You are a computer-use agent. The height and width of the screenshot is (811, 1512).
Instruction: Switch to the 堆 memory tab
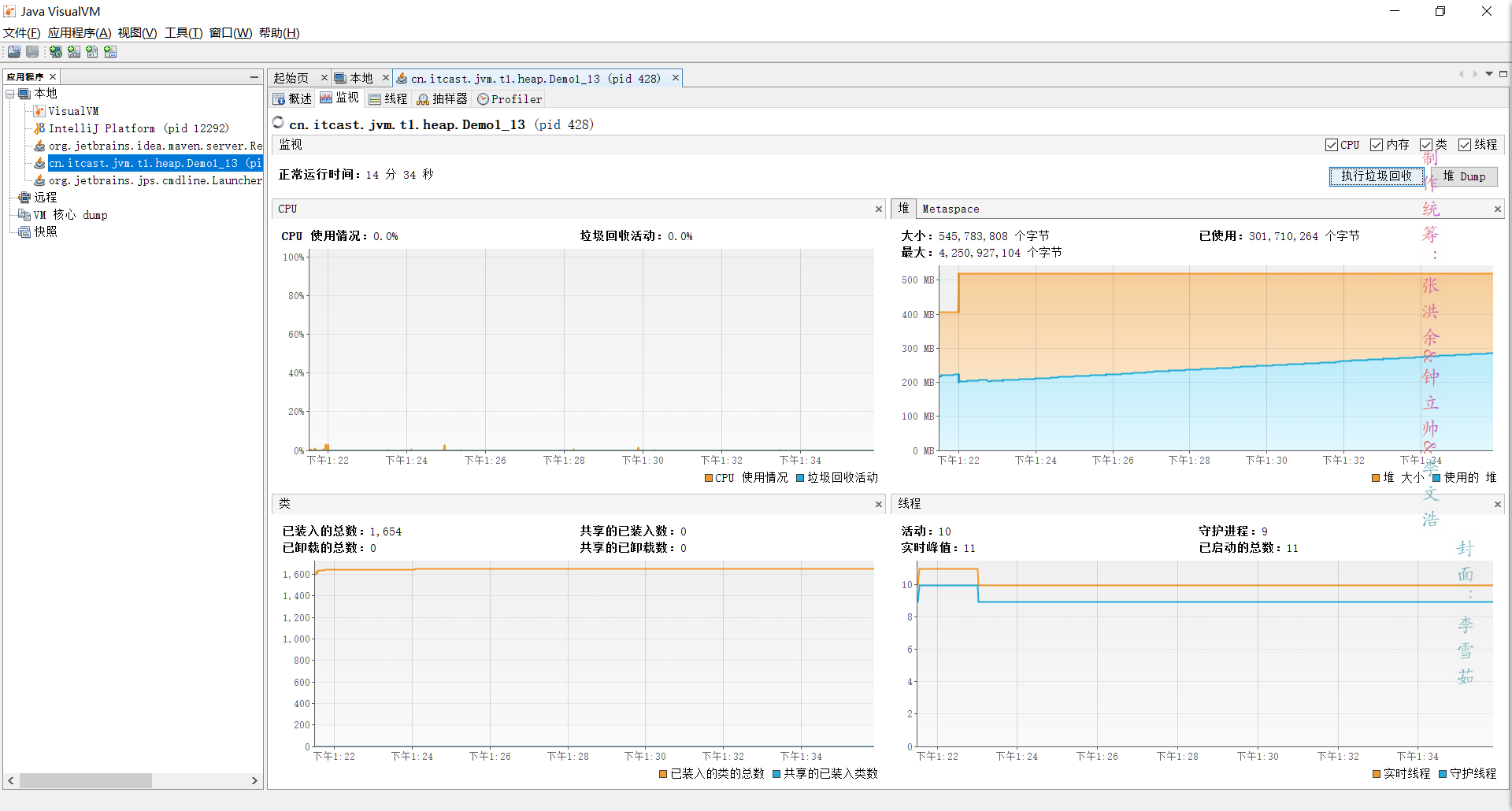903,209
